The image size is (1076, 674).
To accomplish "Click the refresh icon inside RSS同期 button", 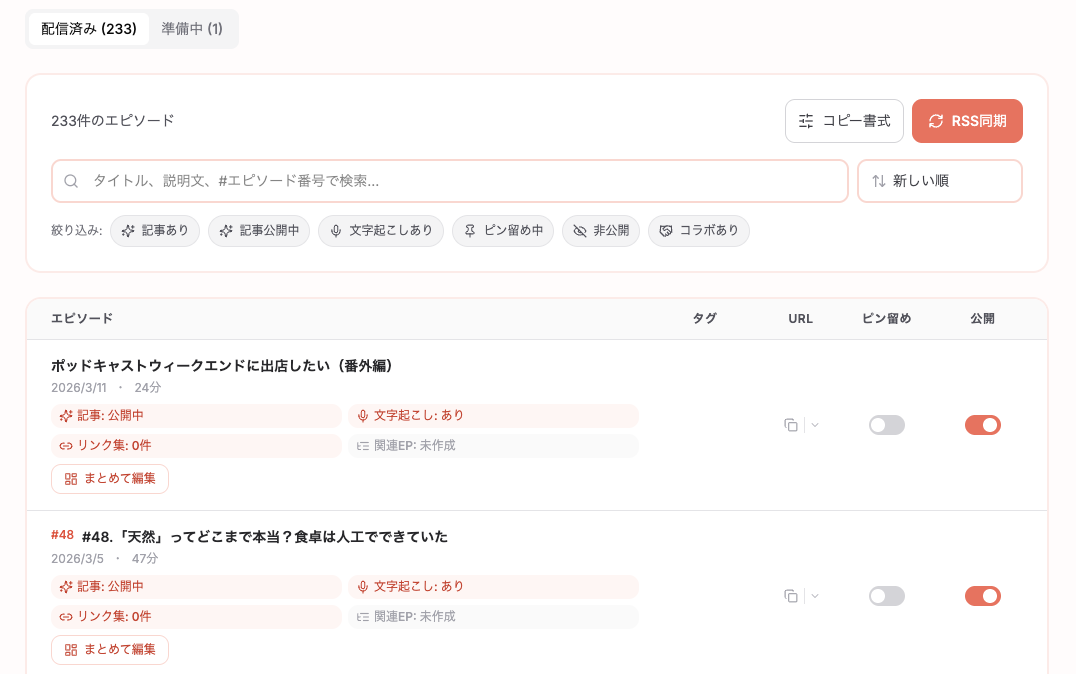I will tap(937, 120).
